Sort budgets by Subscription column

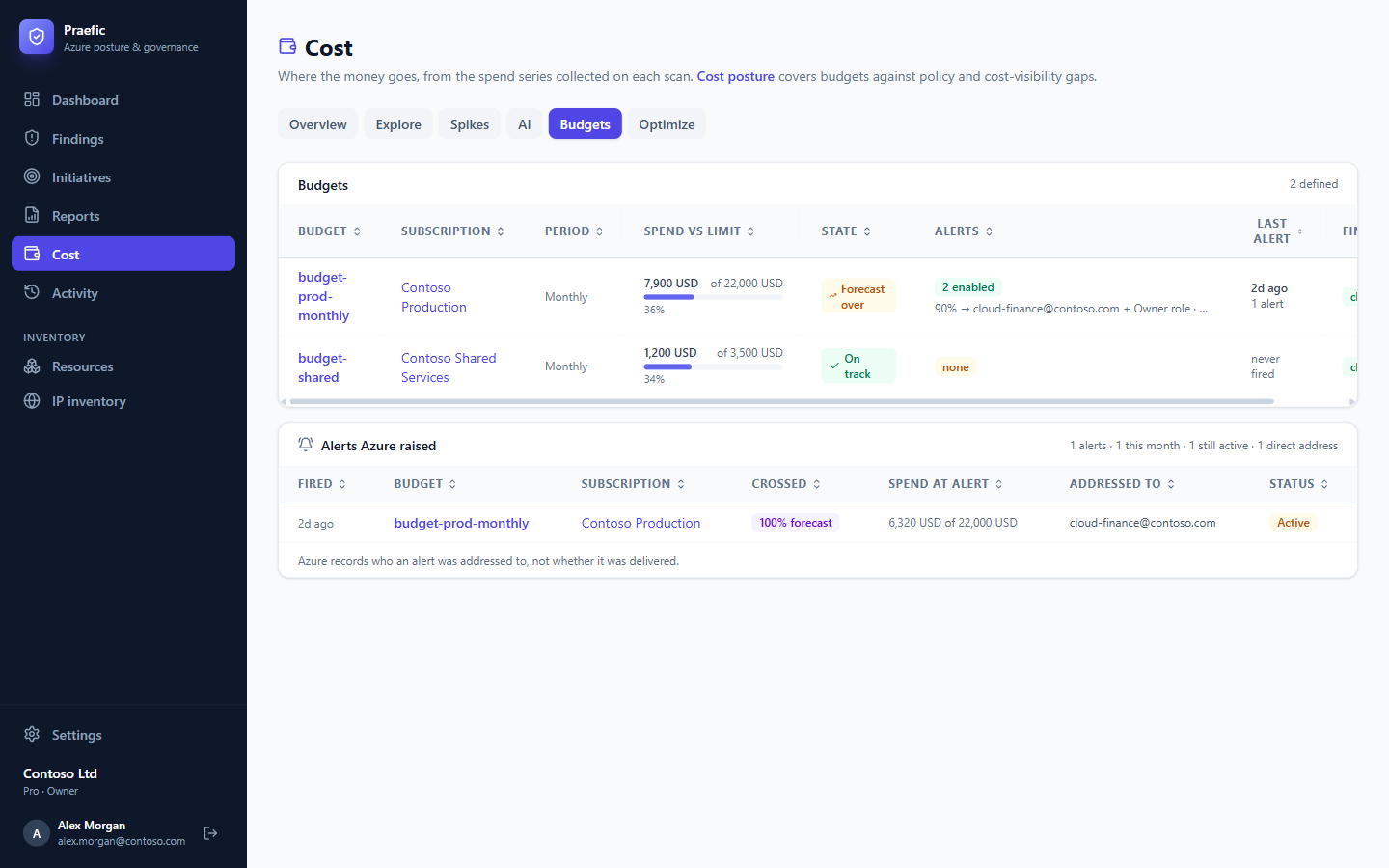click(452, 231)
